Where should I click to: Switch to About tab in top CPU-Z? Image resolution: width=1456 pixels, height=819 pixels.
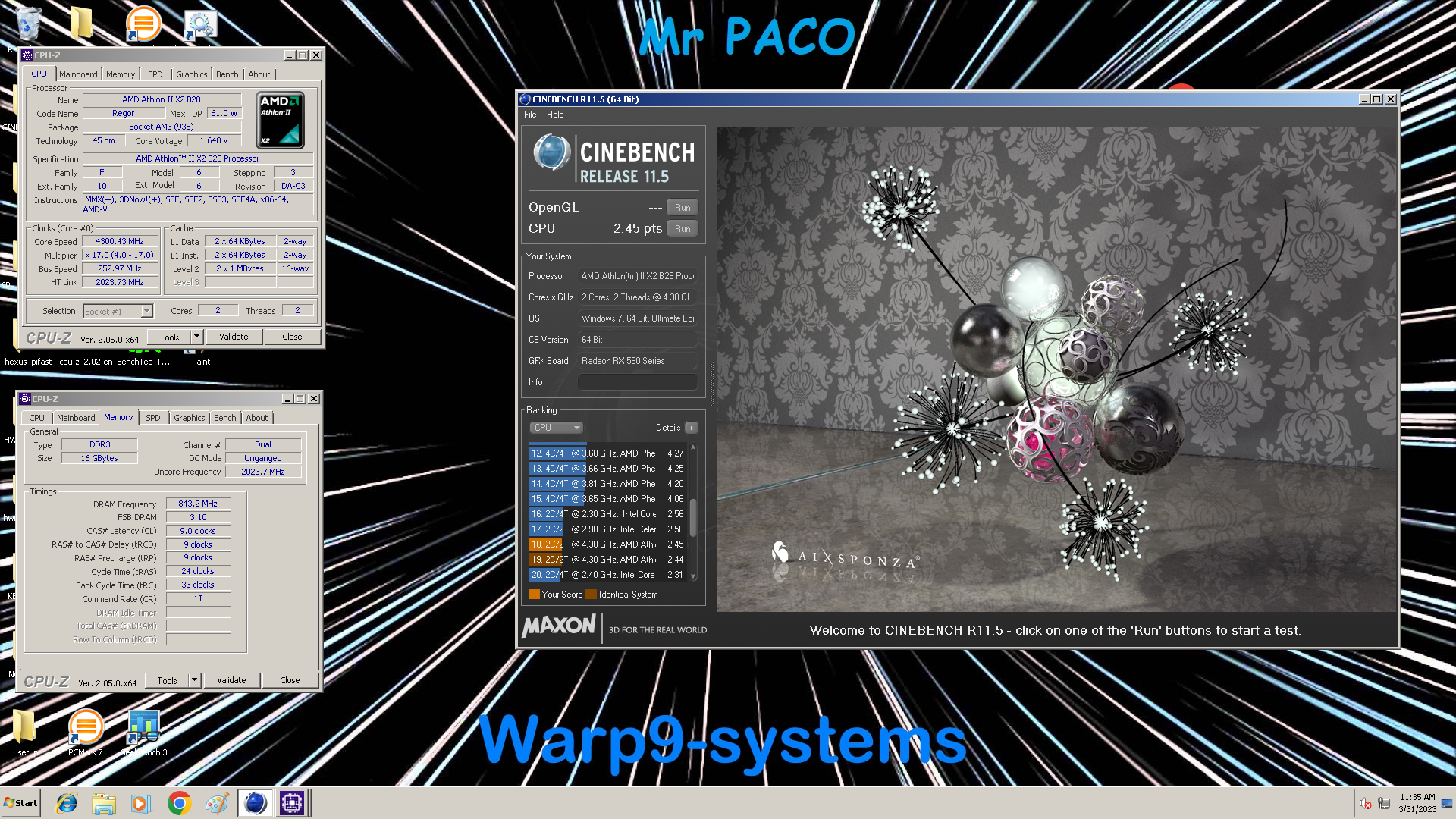(259, 74)
